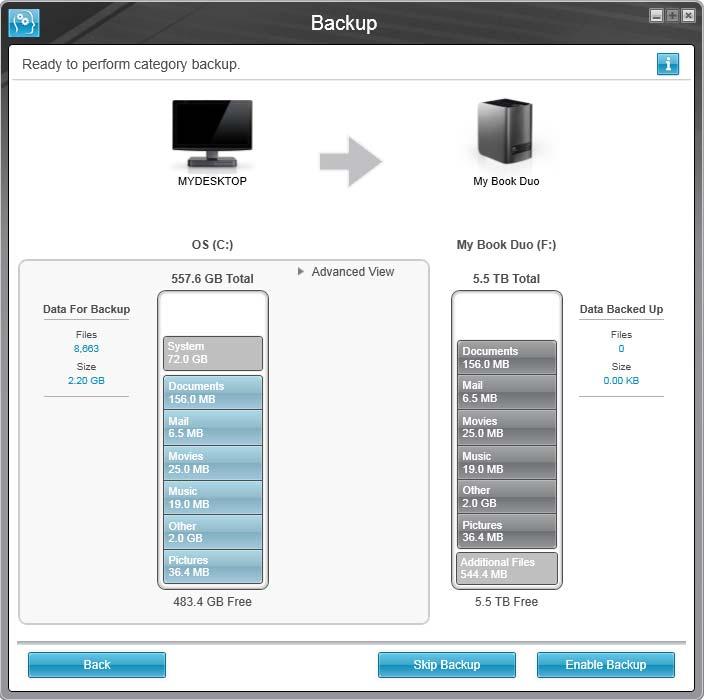Viewport: 704px width, 700px height.
Task: Close the Backup window
Action: coord(688,16)
